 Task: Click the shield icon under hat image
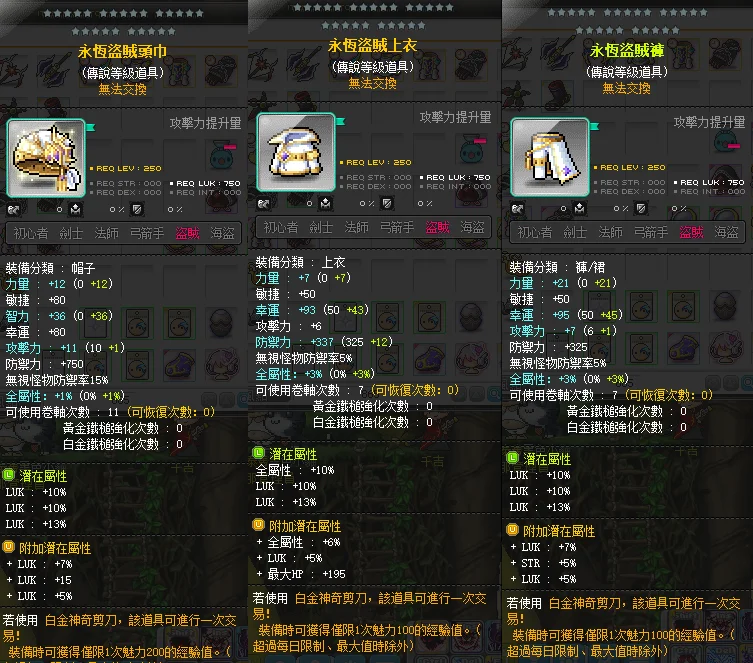(x=137, y=209)
